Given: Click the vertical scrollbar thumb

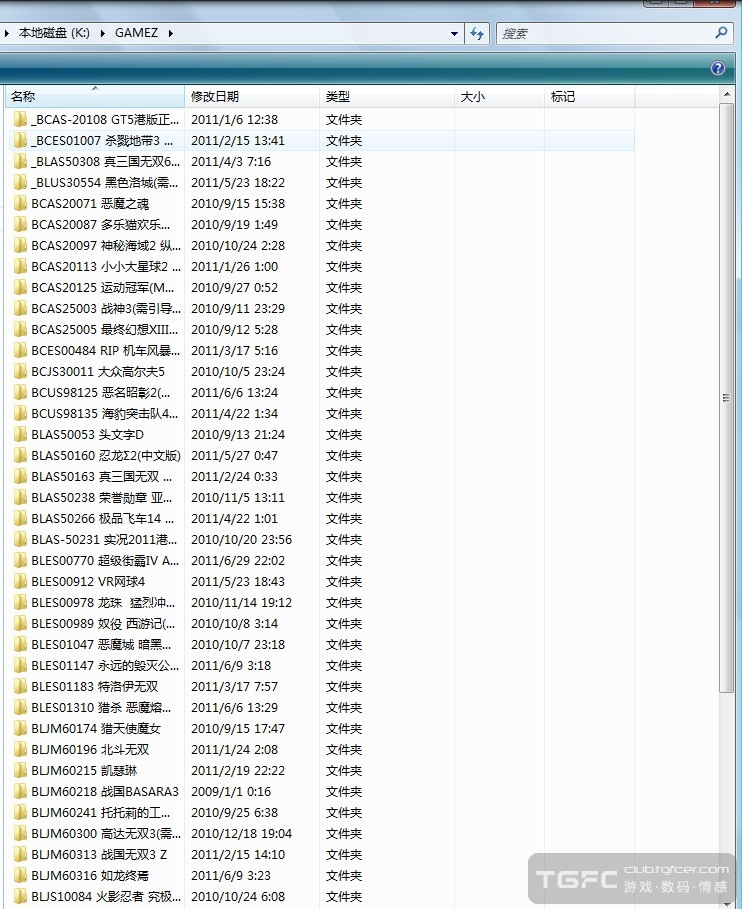Looking at the screenshot, I should pyautogui.click(x=727, y=397).
